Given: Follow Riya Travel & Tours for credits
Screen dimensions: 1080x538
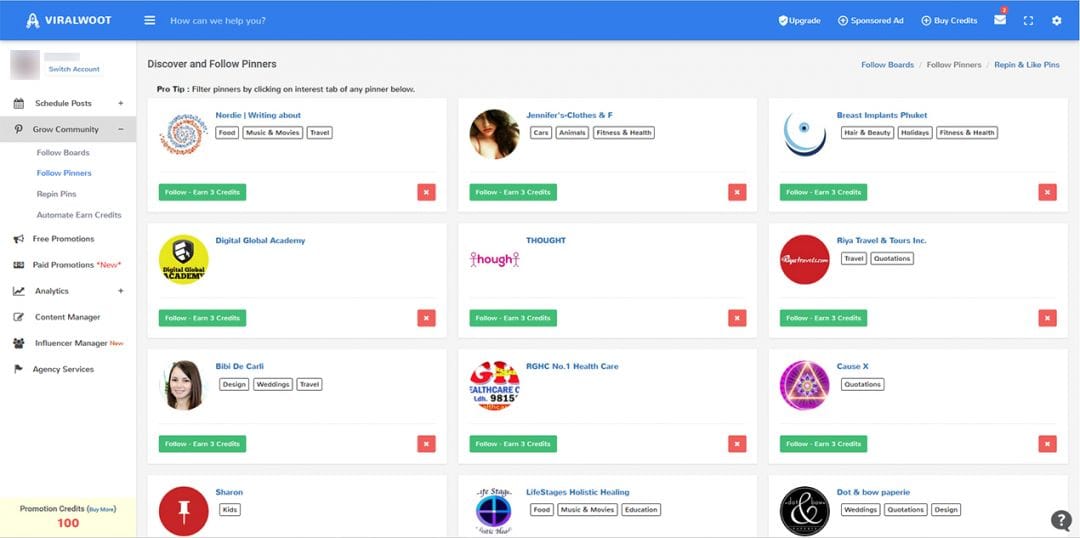Looking at the screenshot, I should click(824, 318).
